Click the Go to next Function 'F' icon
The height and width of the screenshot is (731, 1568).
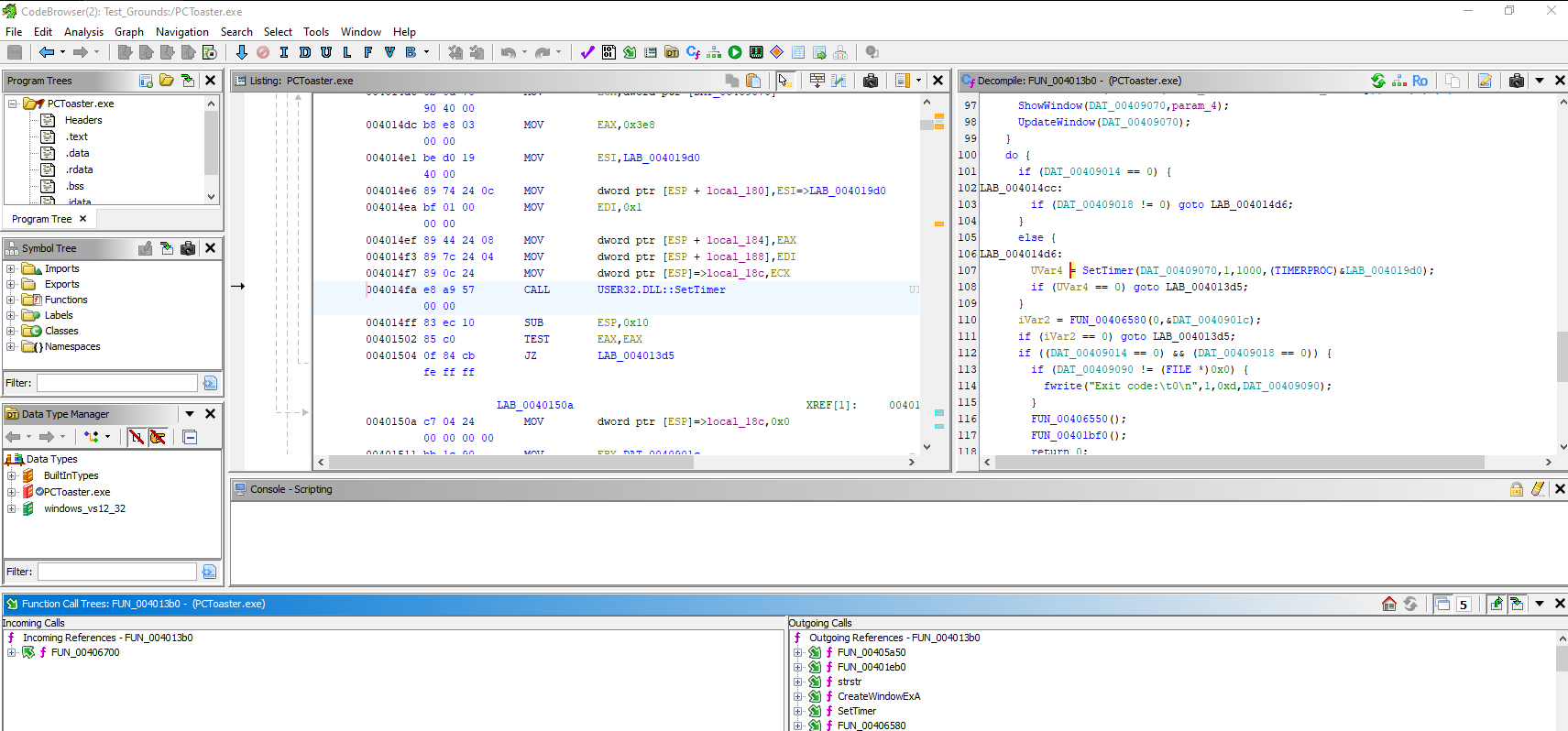(368, 52)
